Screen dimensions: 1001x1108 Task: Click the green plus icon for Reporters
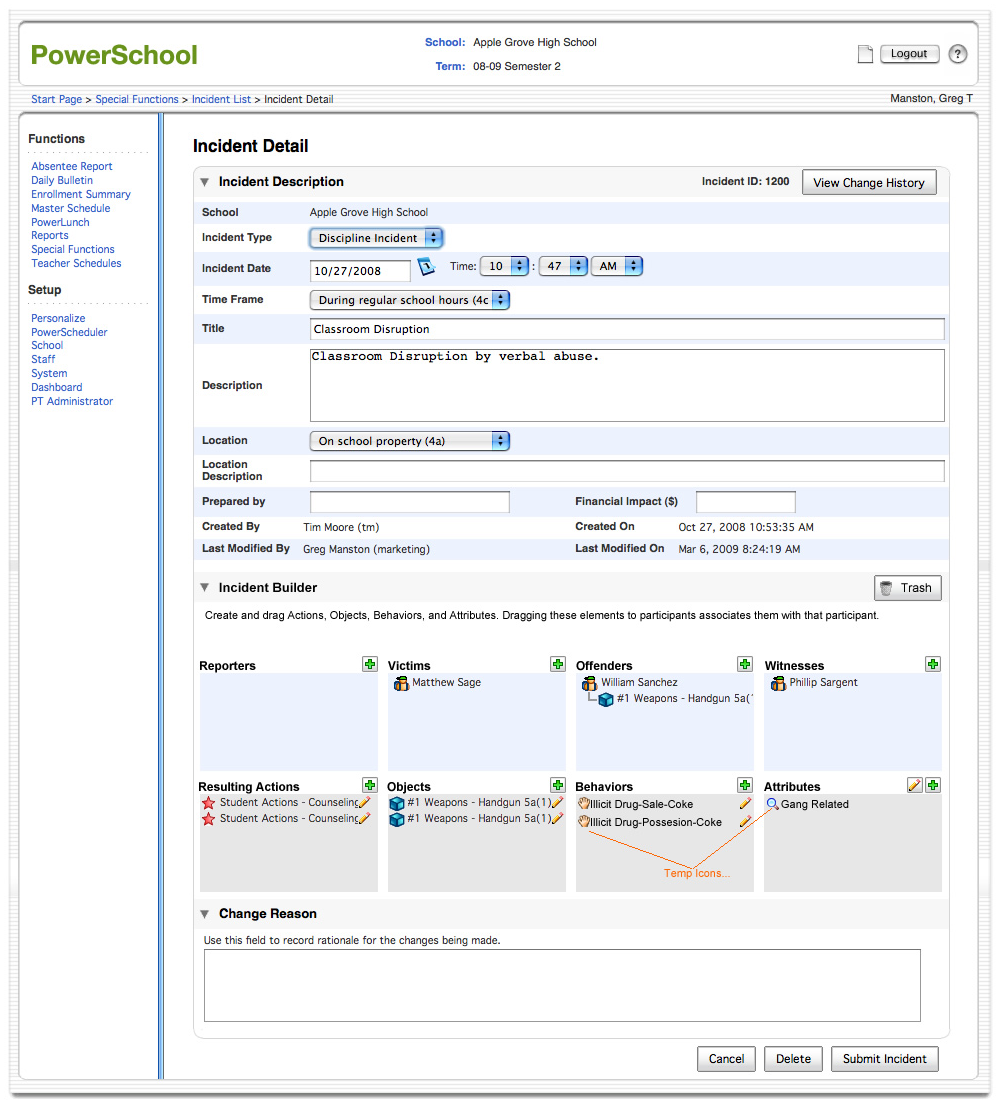370,665
